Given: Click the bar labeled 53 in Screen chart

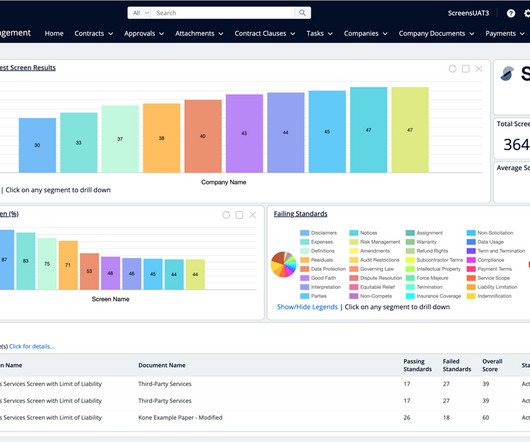Looking at the screenshot, I should (x=89, y=271).
